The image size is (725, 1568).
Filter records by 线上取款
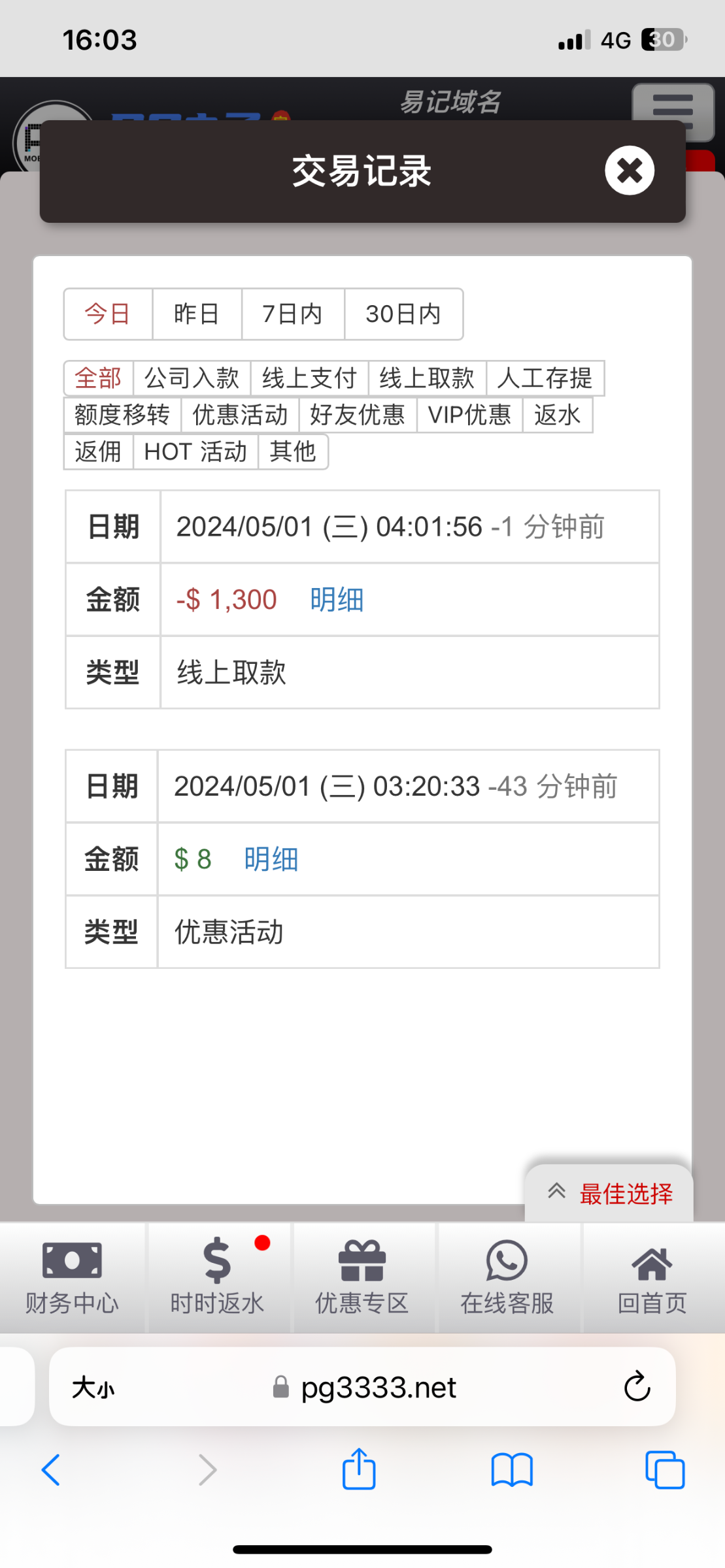pyautogui.click(x=427, y=378)
